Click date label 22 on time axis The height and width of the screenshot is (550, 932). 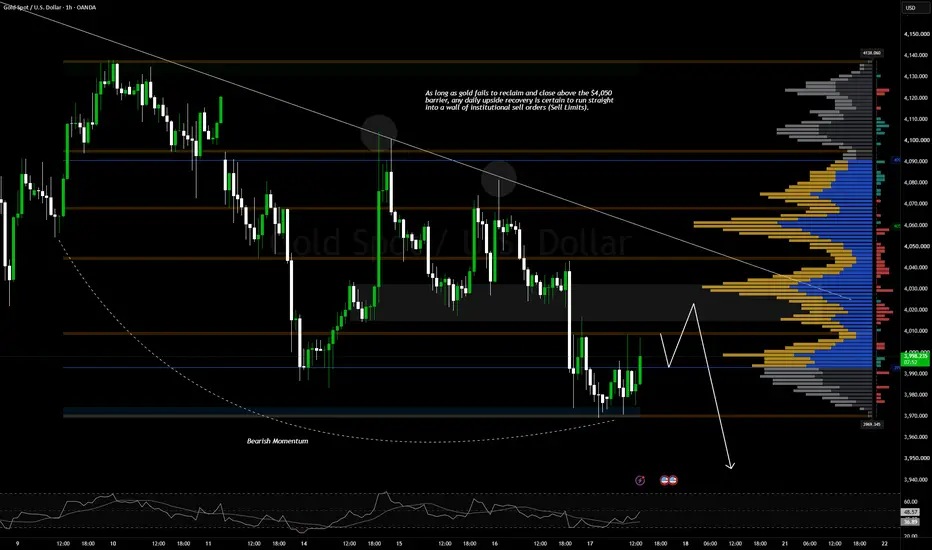click(884, 543)
